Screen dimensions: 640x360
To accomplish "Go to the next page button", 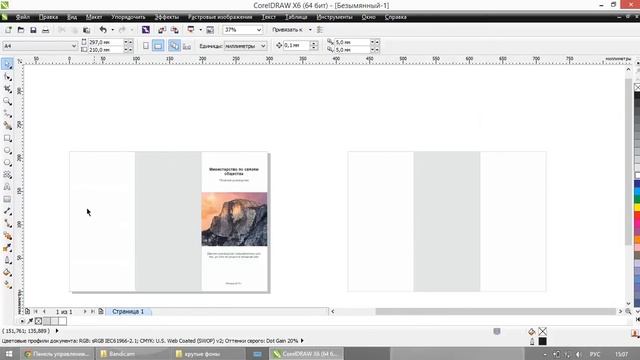I will [x=85, y=311].
